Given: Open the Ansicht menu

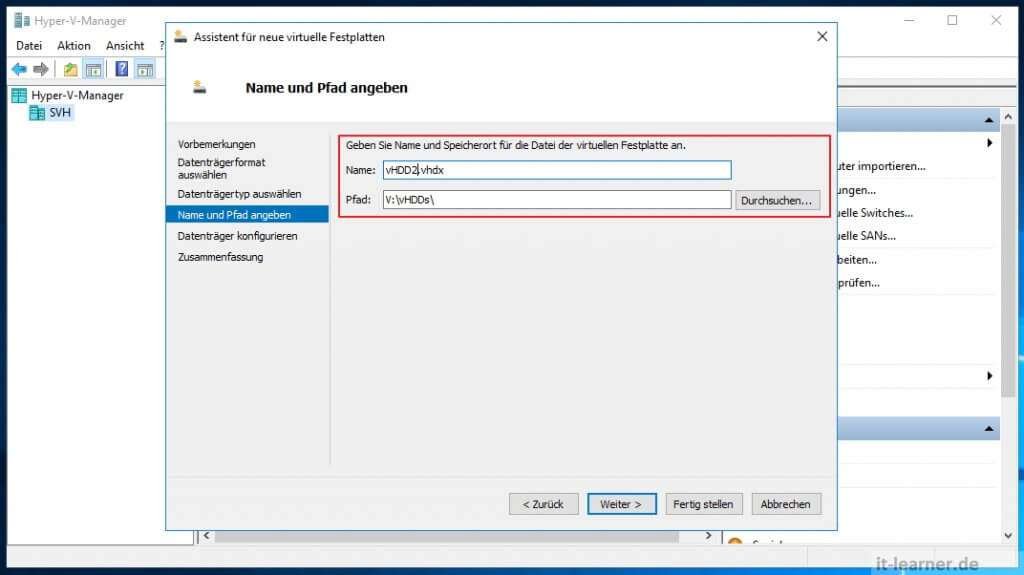Looking at the screenshot, I should (x=125, y=46).
